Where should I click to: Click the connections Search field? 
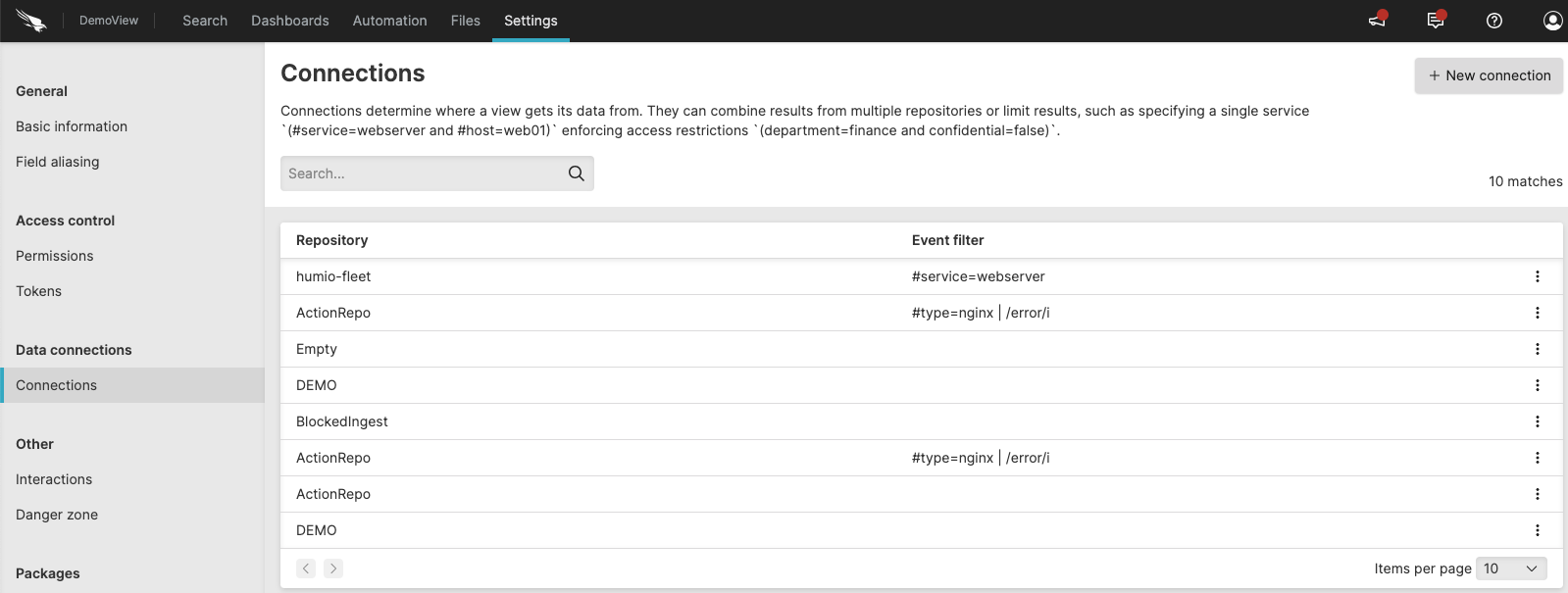pyautogui.click(x=422, y=173)
